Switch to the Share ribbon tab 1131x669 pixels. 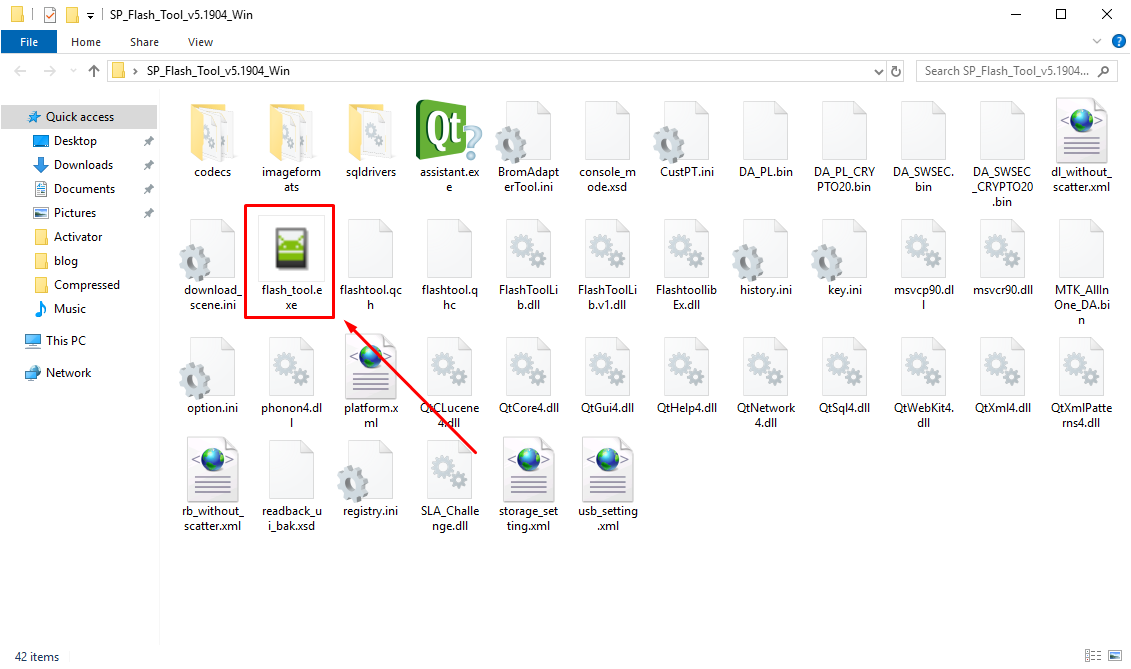point(144,42)
